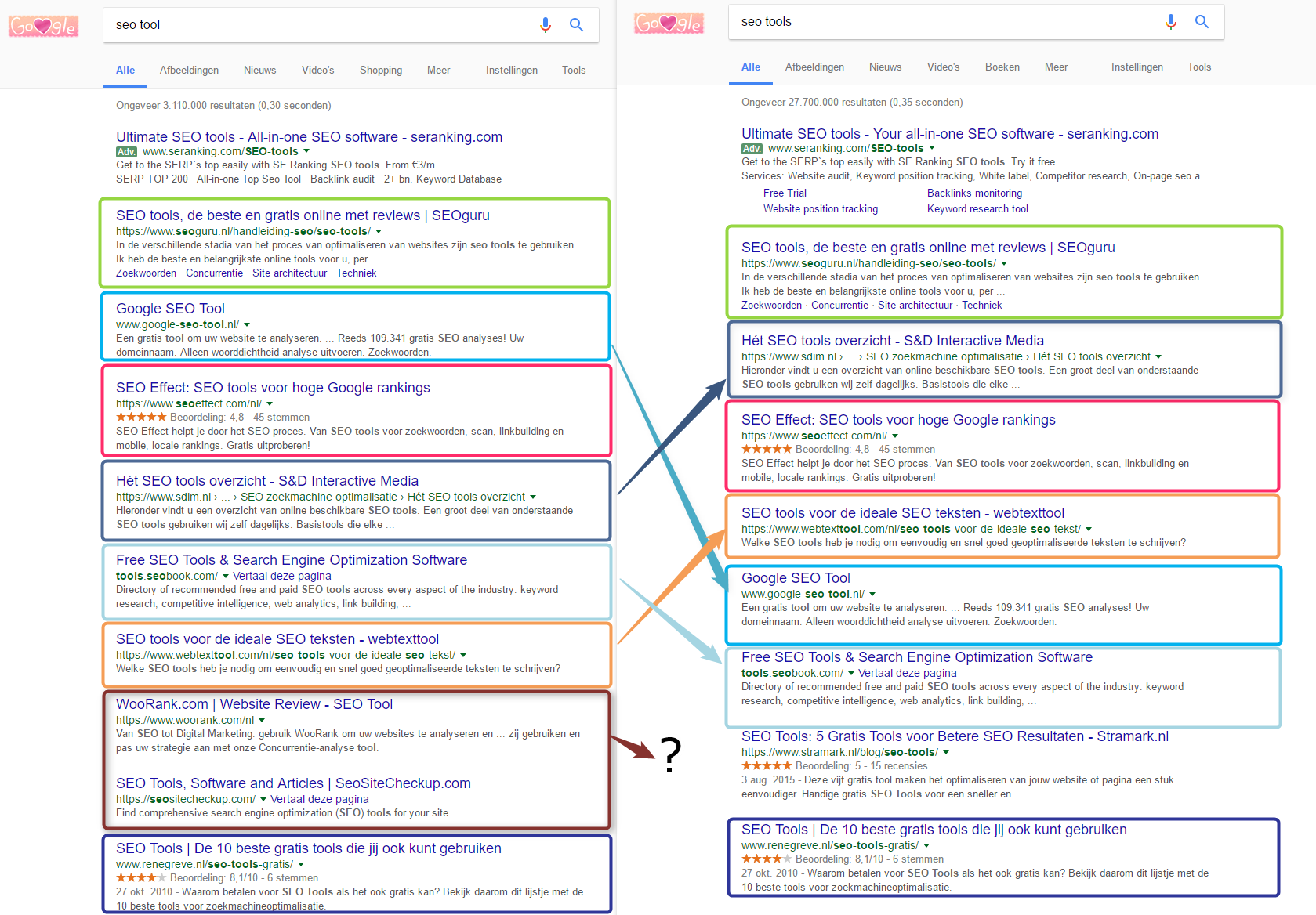Open right 'Google SEO Tool' result
Image resolution: width=1316 pixels, height=915 pixels.
(x=796, y=578)
